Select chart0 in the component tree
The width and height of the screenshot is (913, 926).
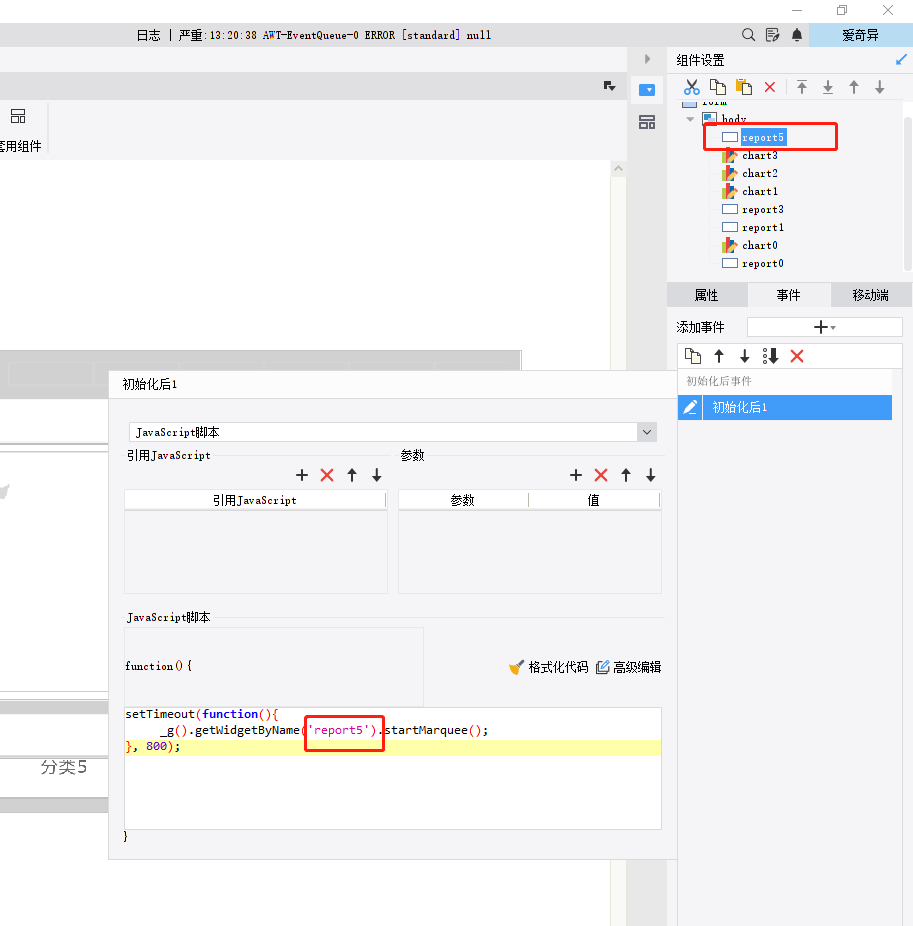tap(759, 246)
